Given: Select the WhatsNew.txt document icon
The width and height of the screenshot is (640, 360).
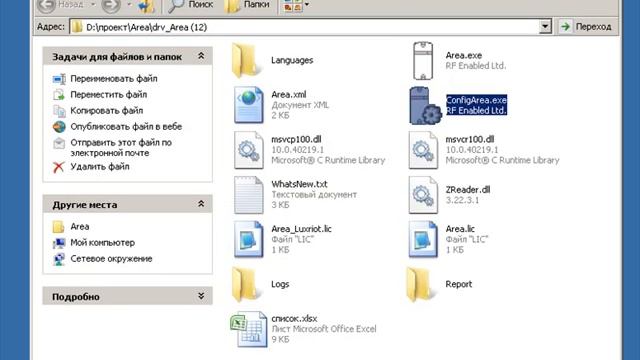Looking at the screenshot, I should click(x=249, y=195).
